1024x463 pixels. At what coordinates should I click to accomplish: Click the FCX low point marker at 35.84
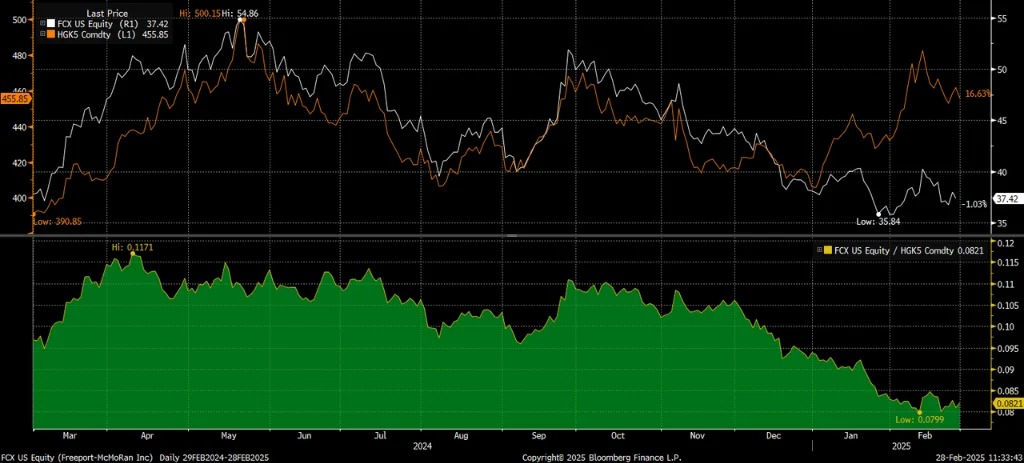pyautogui.click(x=879, y=214)
